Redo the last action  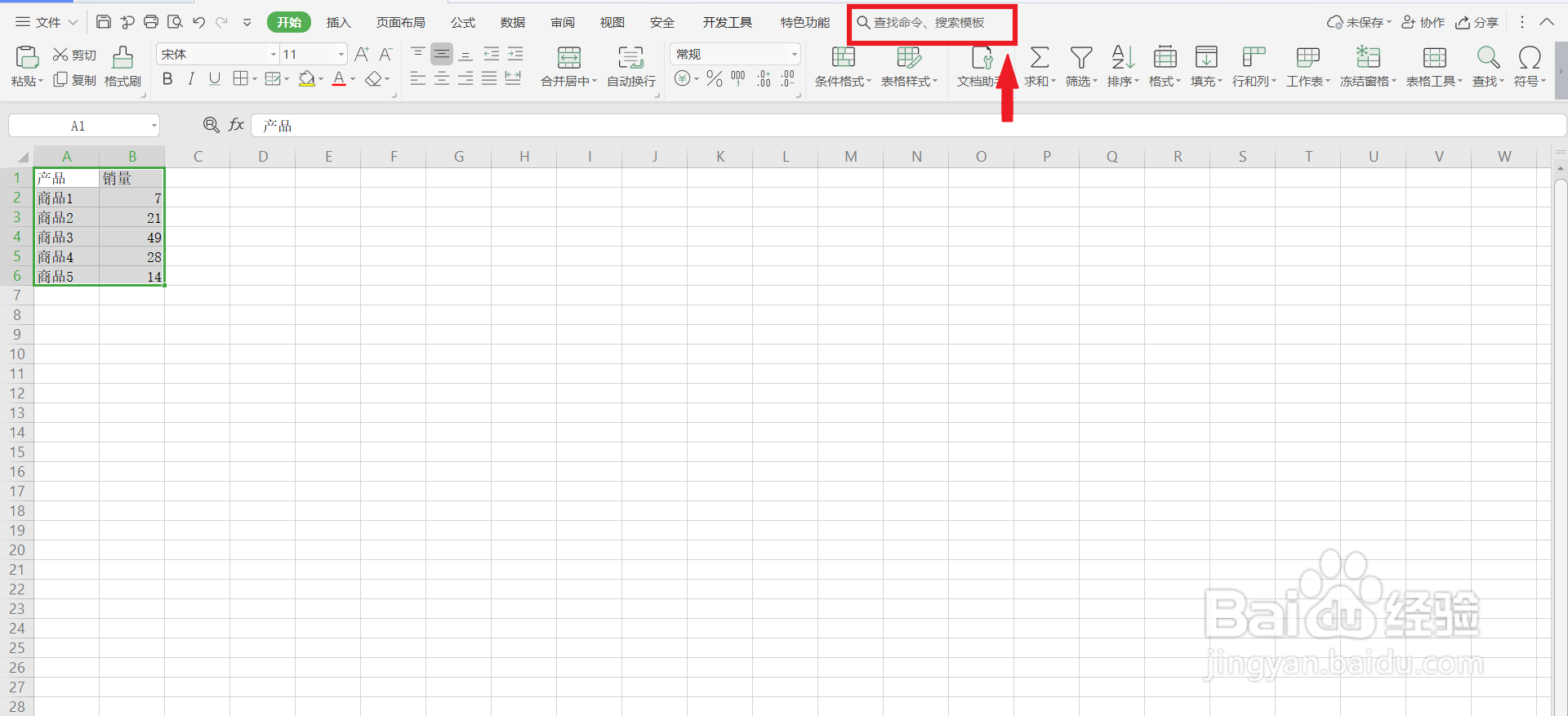coord(222,22)
